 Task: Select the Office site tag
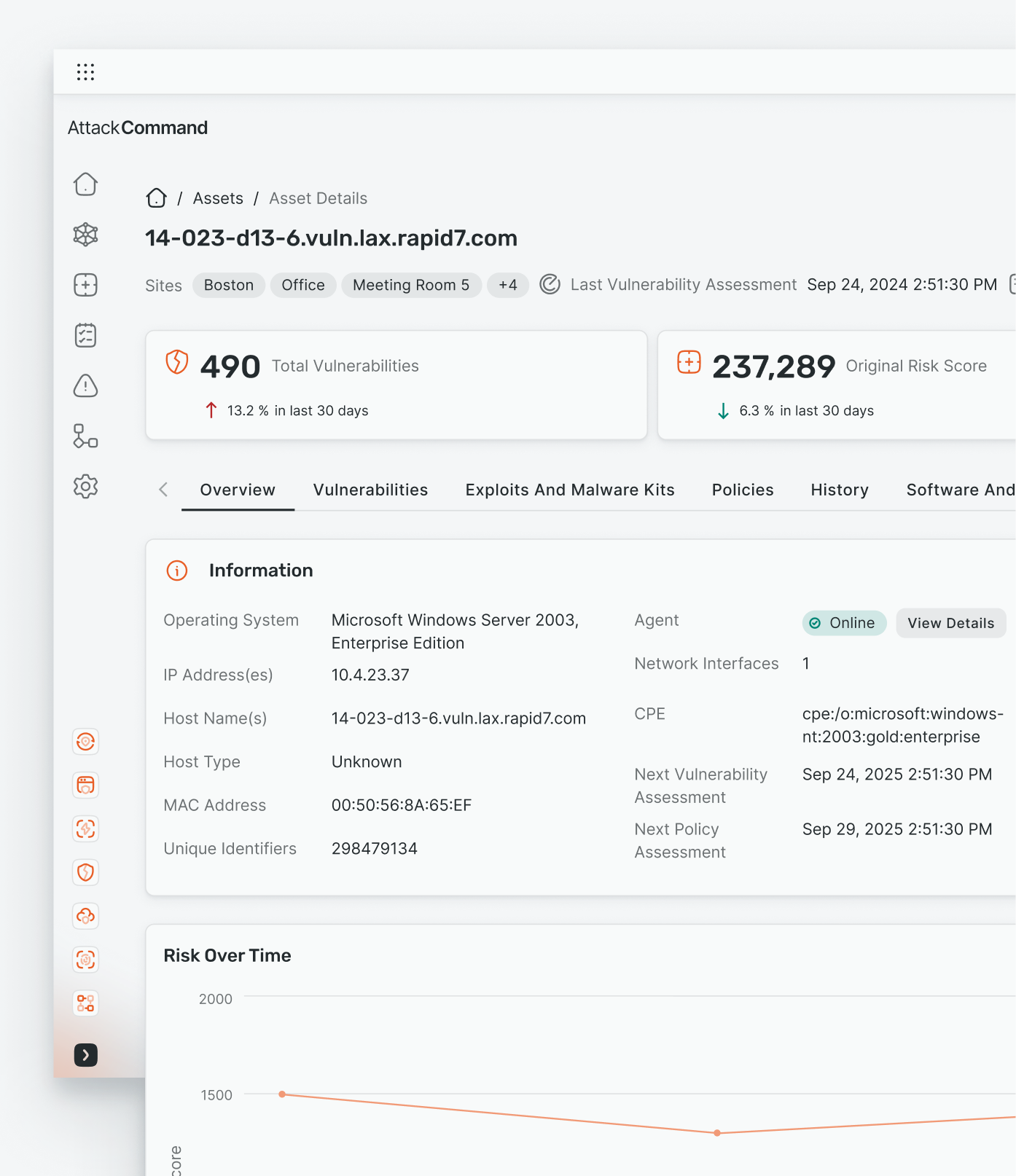coord(303,285)
